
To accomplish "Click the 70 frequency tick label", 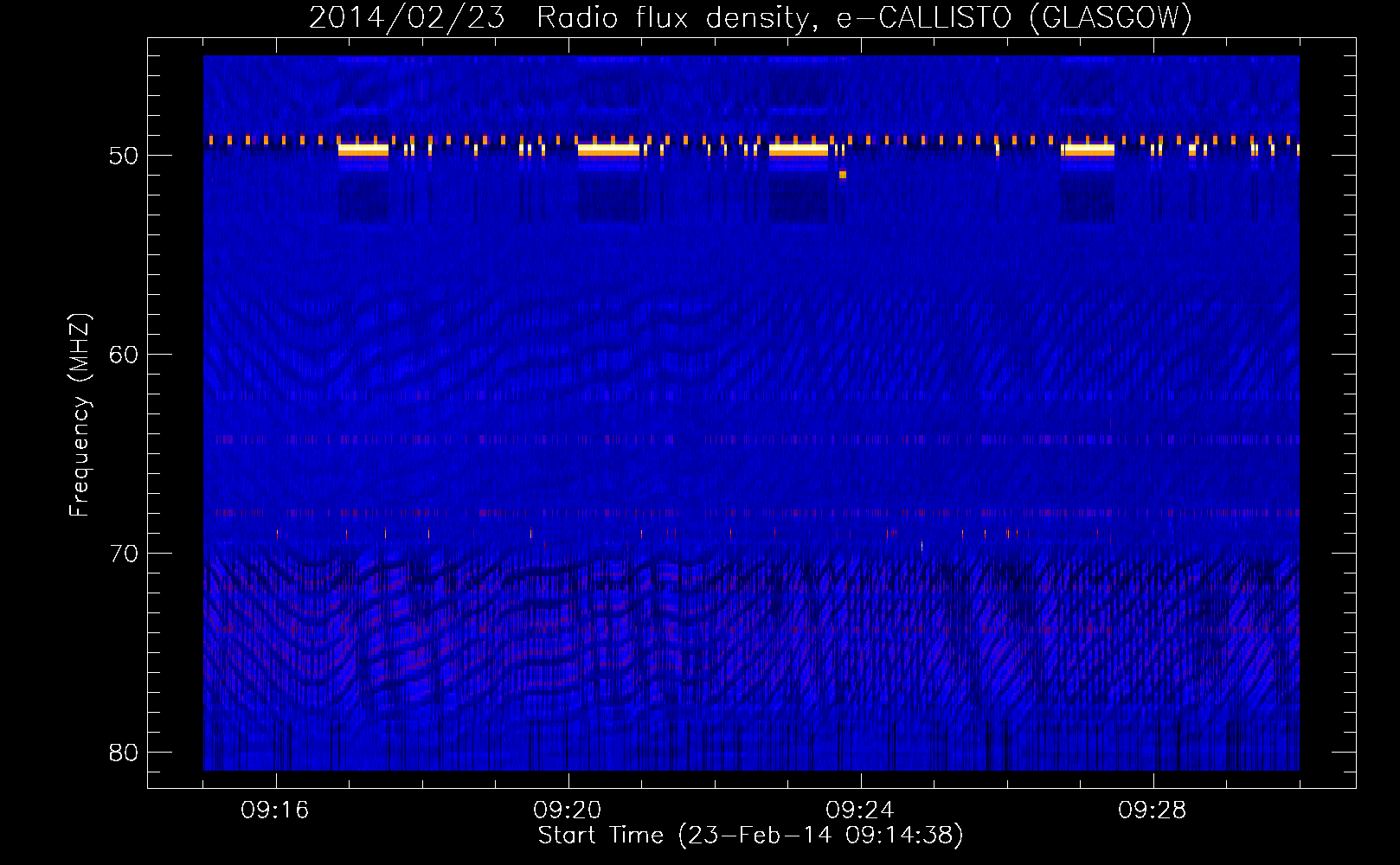I will point(124,554).
